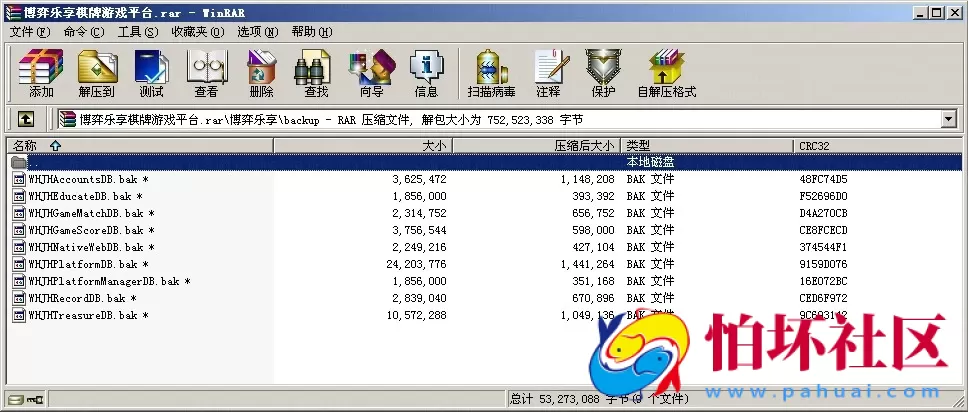Click the SFX (自解压格式) icon
Screen dimensions: 968x412
[667, 74]
